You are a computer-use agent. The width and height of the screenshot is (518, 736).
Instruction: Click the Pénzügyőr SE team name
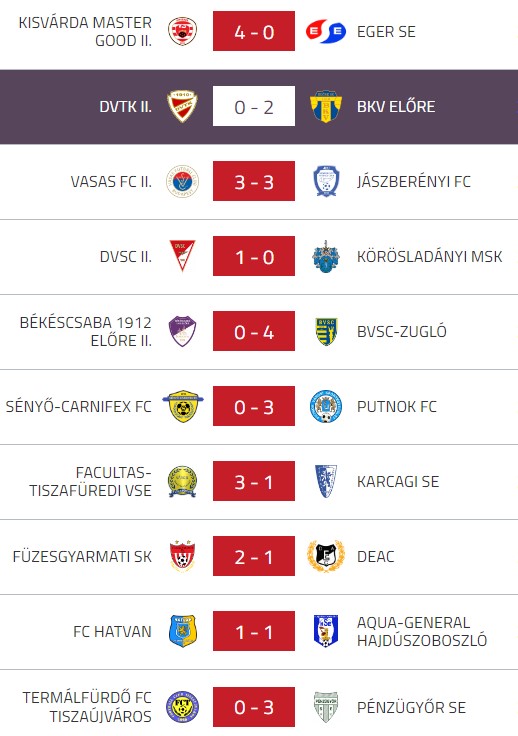coord(411,707)
